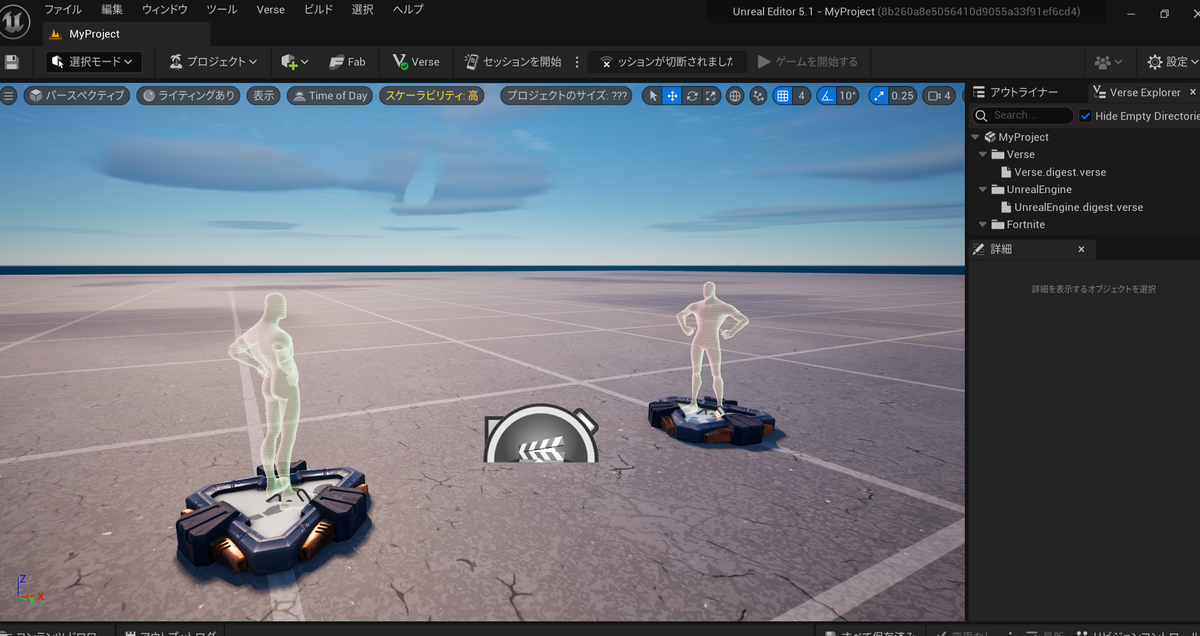Click the プロジェクトのサイズ indicator
This screenshot has height=636, width=1200.
(x=567, y=96)
